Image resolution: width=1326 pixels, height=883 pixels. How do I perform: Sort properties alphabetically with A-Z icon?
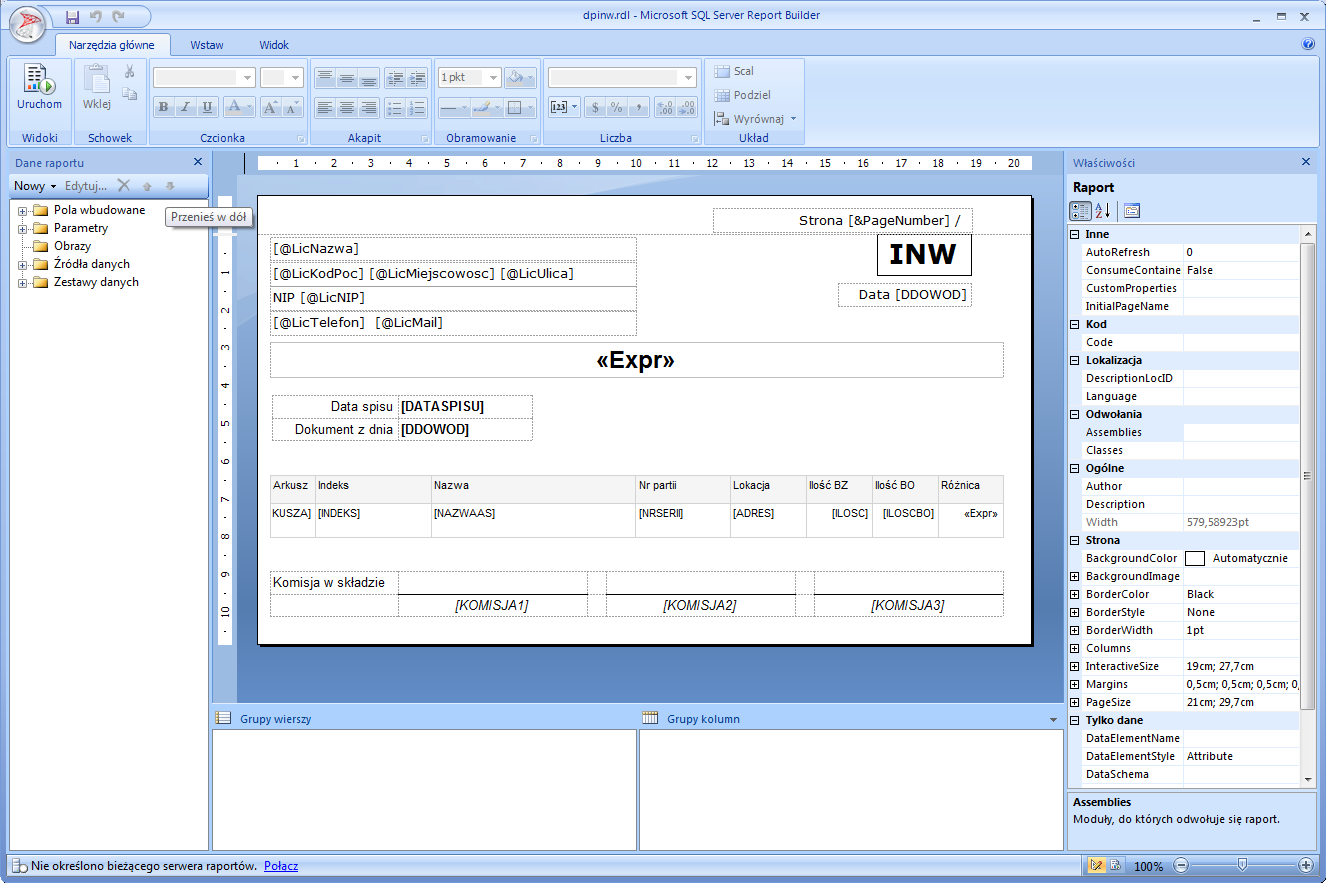(x=1104, y=210)
